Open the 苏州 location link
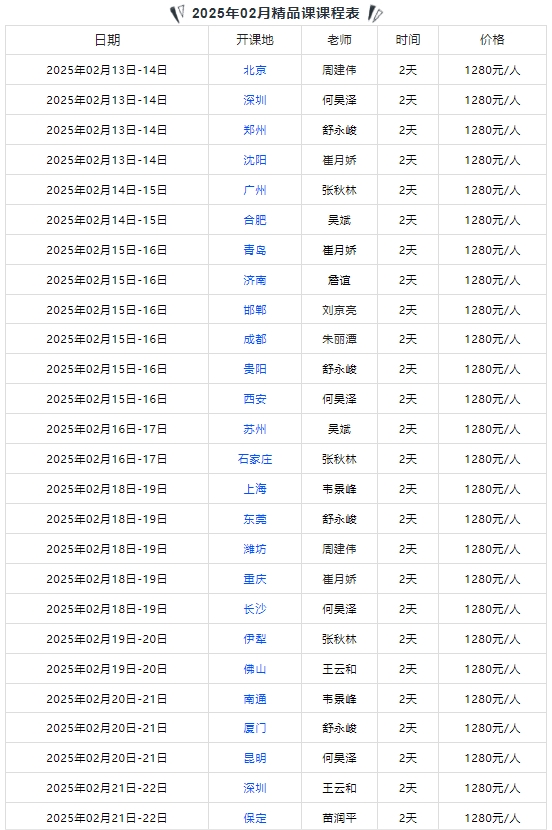This screenshot has width=552, height=830. click(x=255, y=429)
